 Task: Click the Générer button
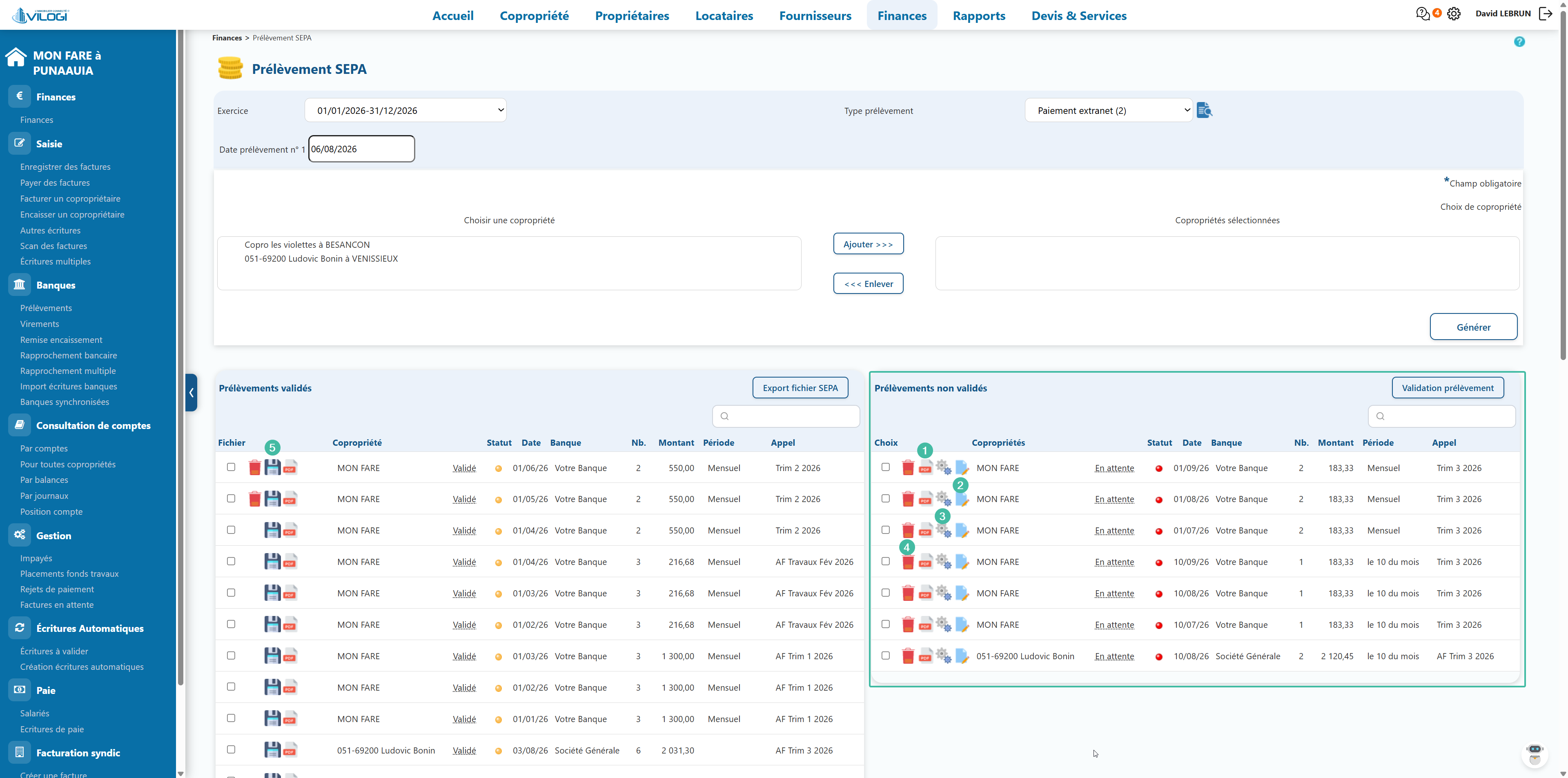(1473, 327)
